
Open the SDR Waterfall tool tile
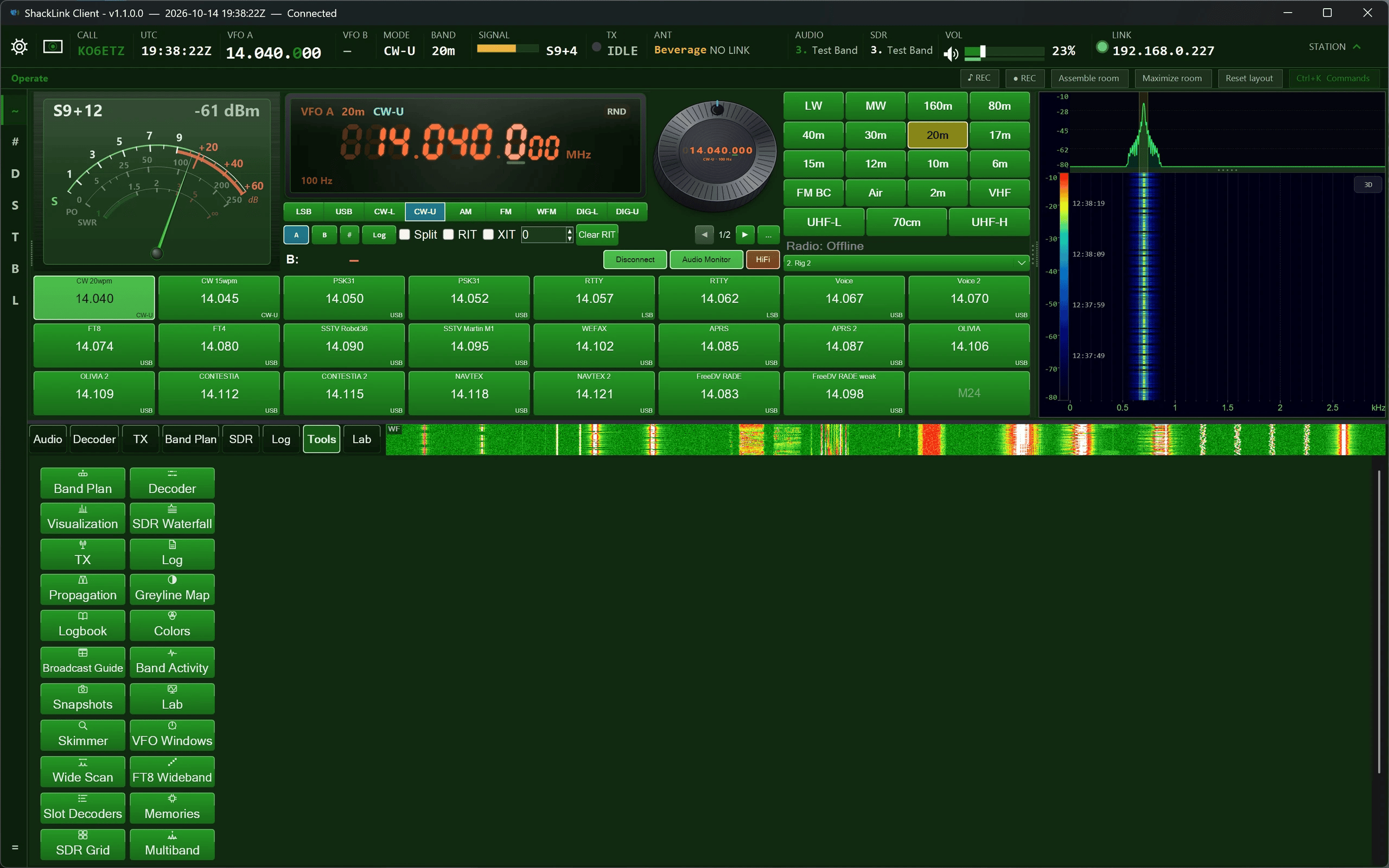pyautogui.click(x=172, y=518)
